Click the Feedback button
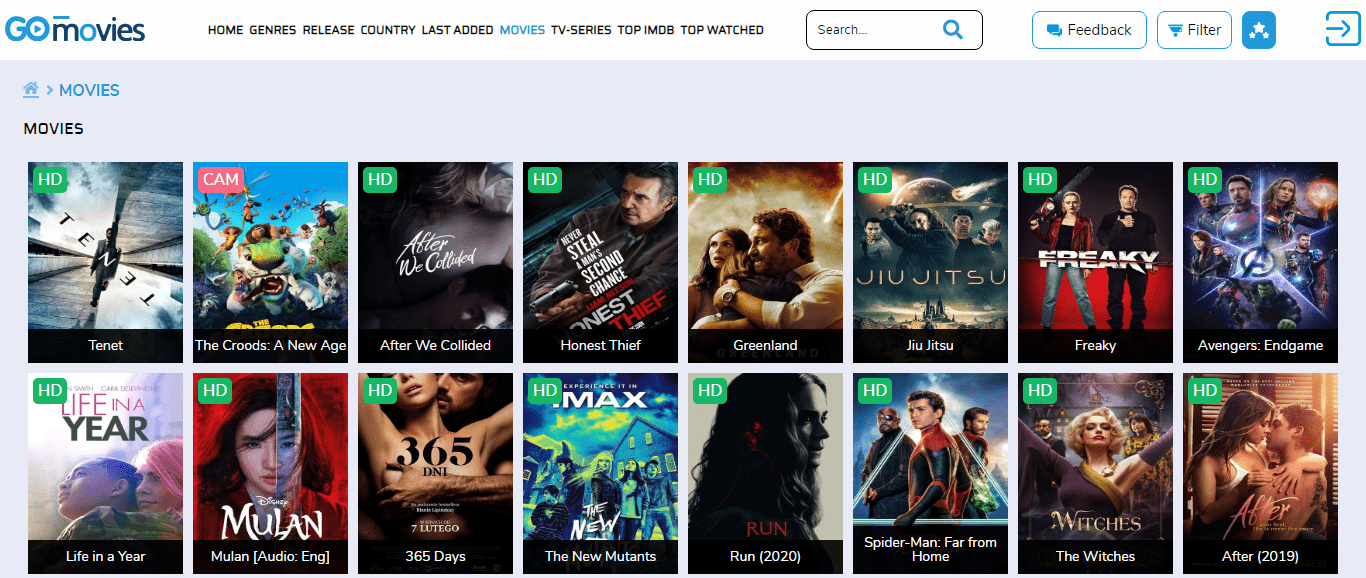This screenshot has width=1366, height=578. (x=1089, y=30)
